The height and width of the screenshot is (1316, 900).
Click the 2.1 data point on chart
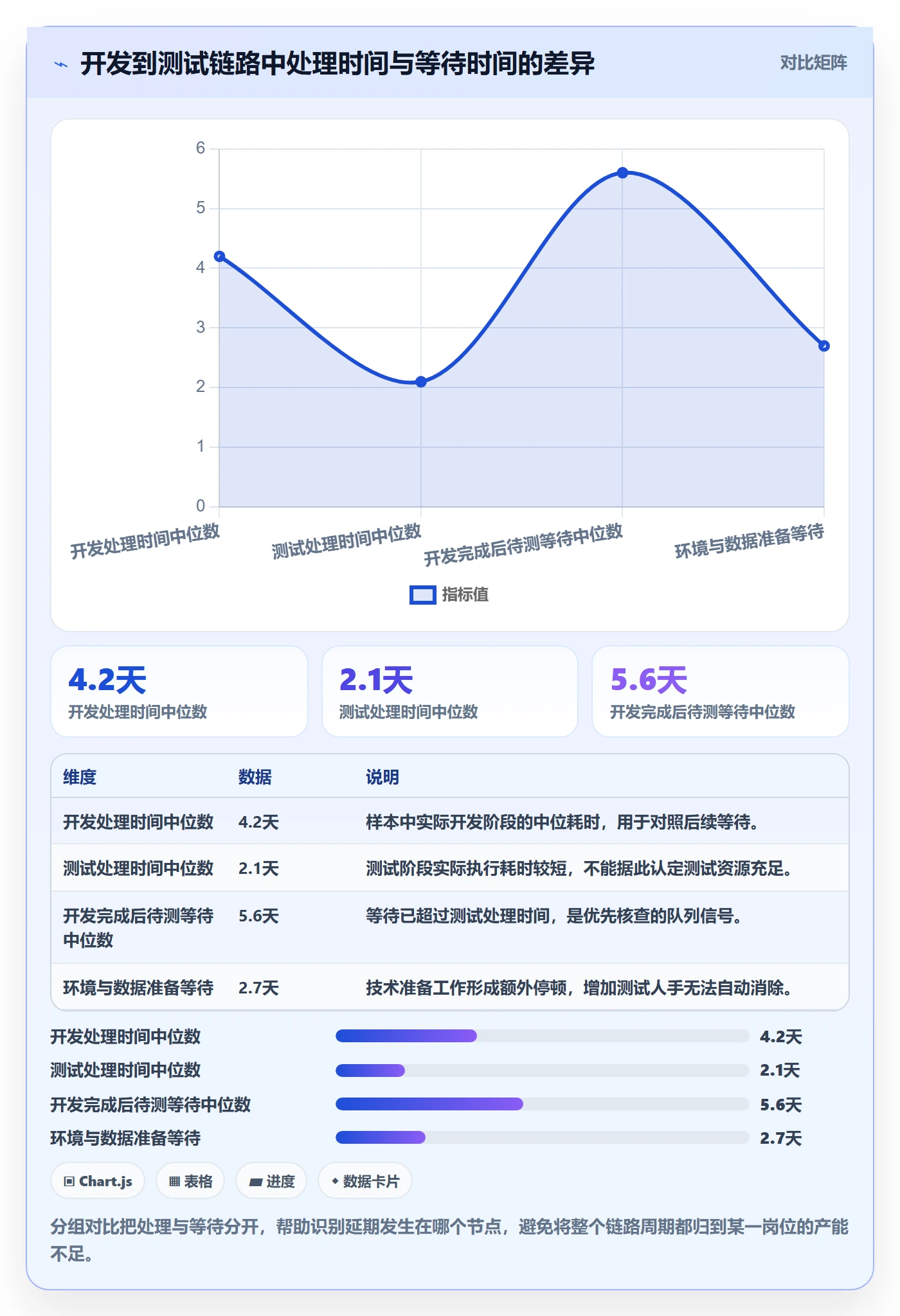click(x=421, y=382)
